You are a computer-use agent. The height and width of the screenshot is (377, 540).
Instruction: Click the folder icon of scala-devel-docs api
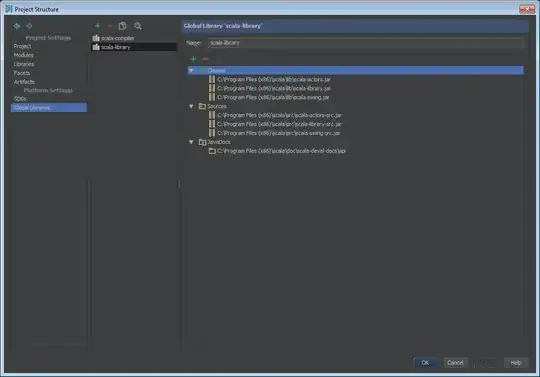(x=212, y=151)
